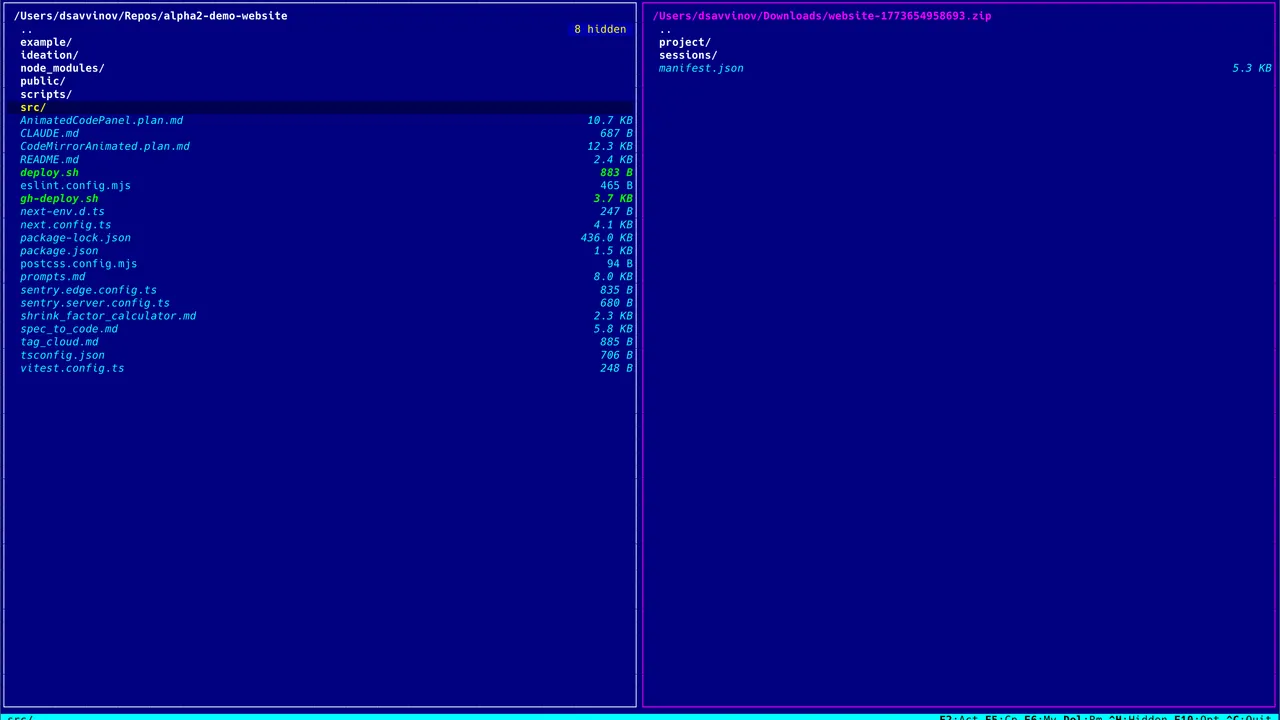Select the README.md file
The width and height of the screenshot is (1280, 720).
click(x=49, y=159)
